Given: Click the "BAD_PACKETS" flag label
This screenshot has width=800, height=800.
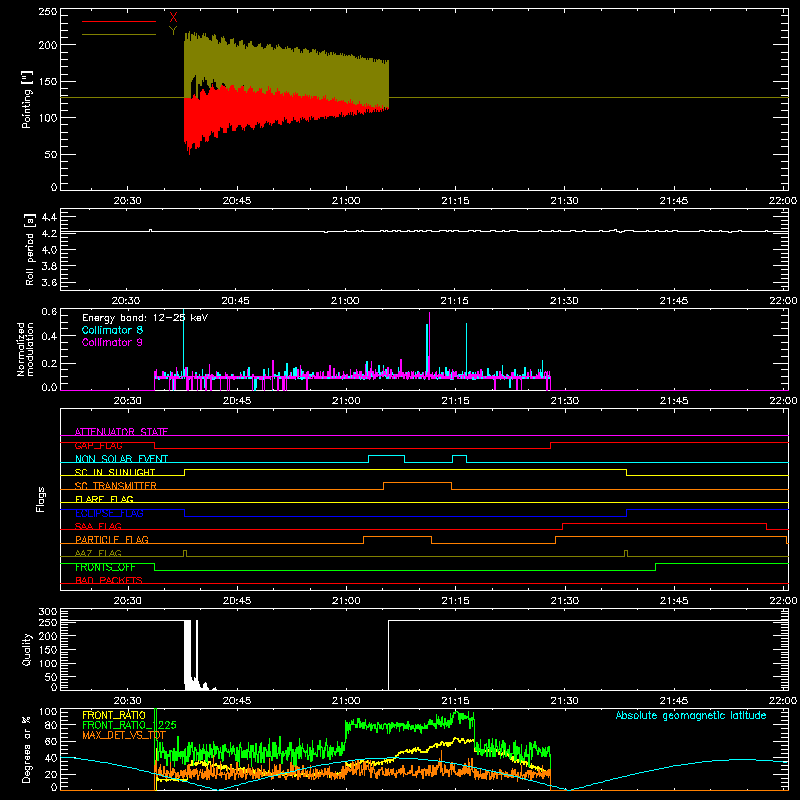Looking at the screenshot, I should (x=109, y=580).
